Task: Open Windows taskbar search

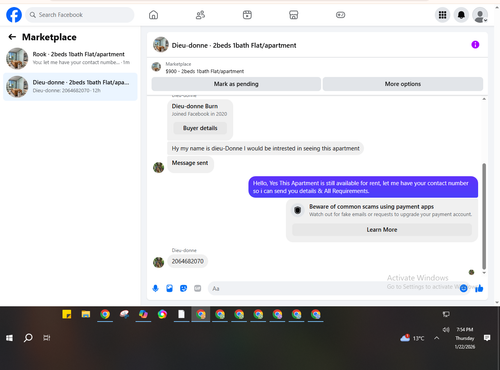Action: click(28, 338)
